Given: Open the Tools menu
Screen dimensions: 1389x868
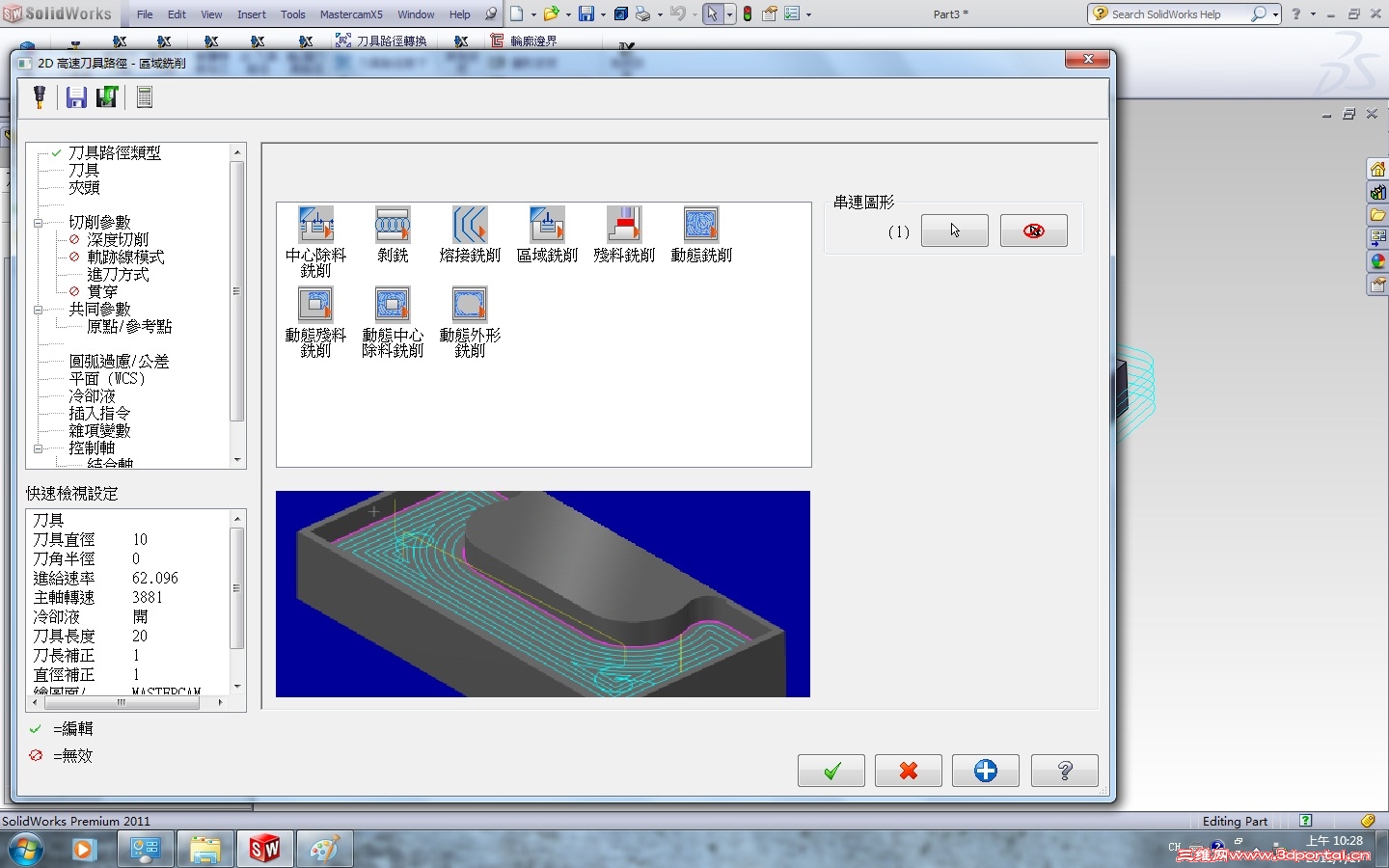Looking at the screenshot, I should coord(293,14).
